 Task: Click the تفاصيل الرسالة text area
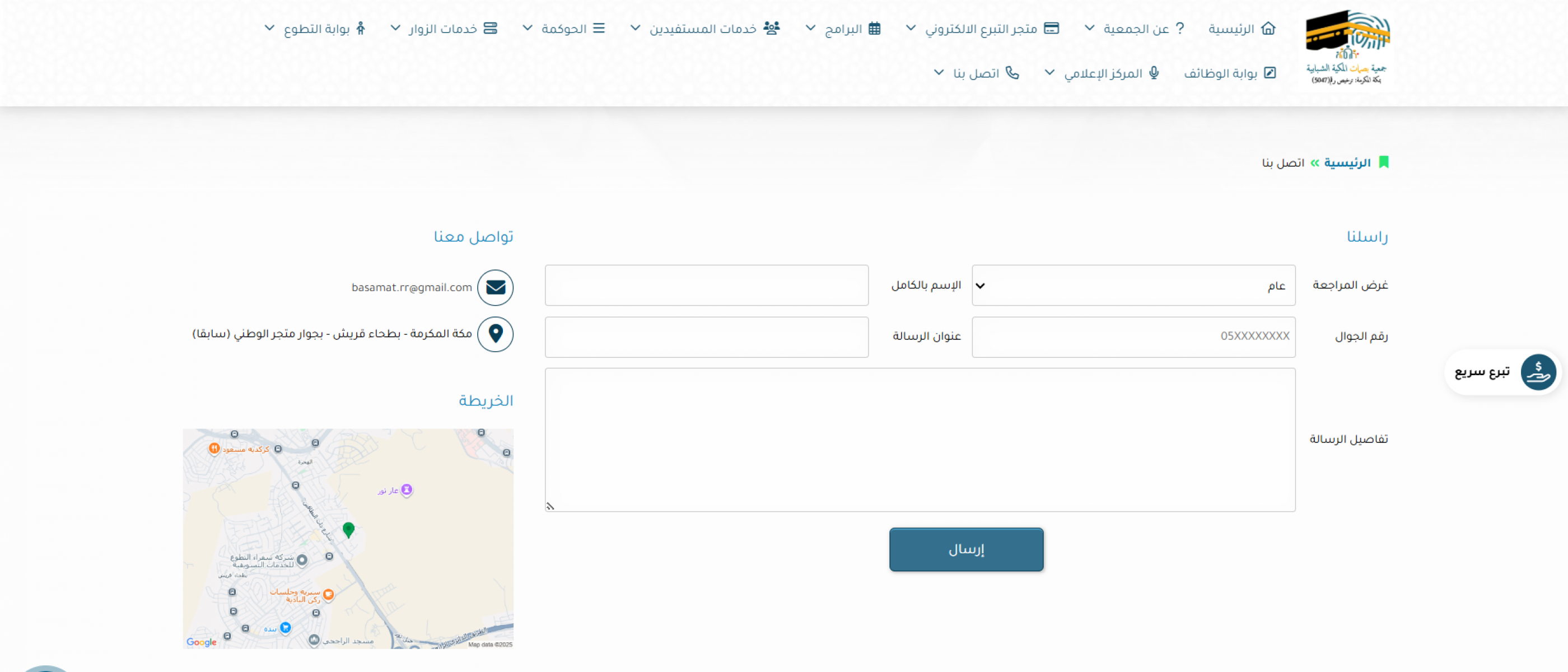[919, 439]
